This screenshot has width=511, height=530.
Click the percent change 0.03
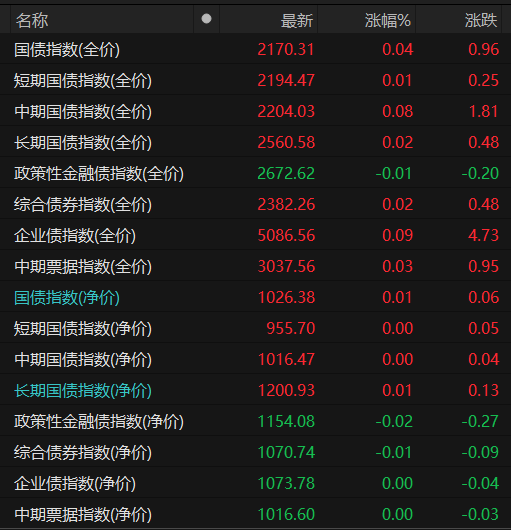(397, 266)
